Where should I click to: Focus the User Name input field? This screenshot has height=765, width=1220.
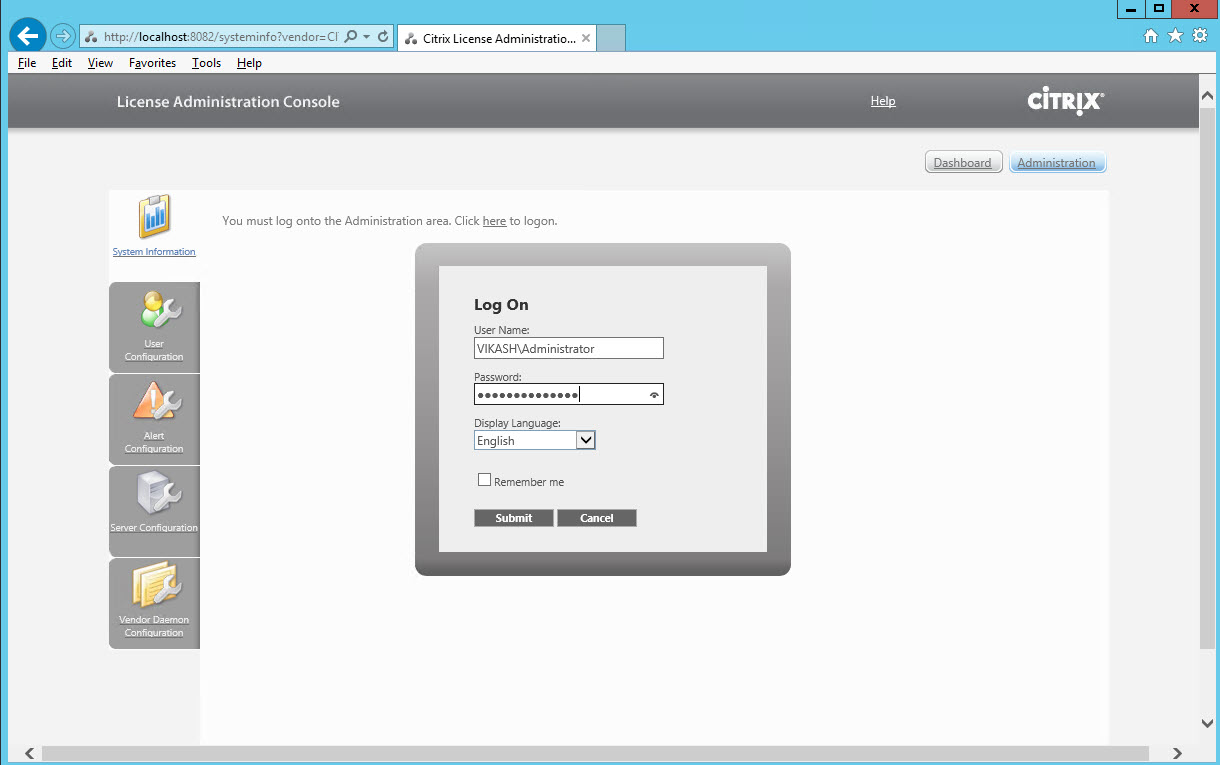(569, 348)
